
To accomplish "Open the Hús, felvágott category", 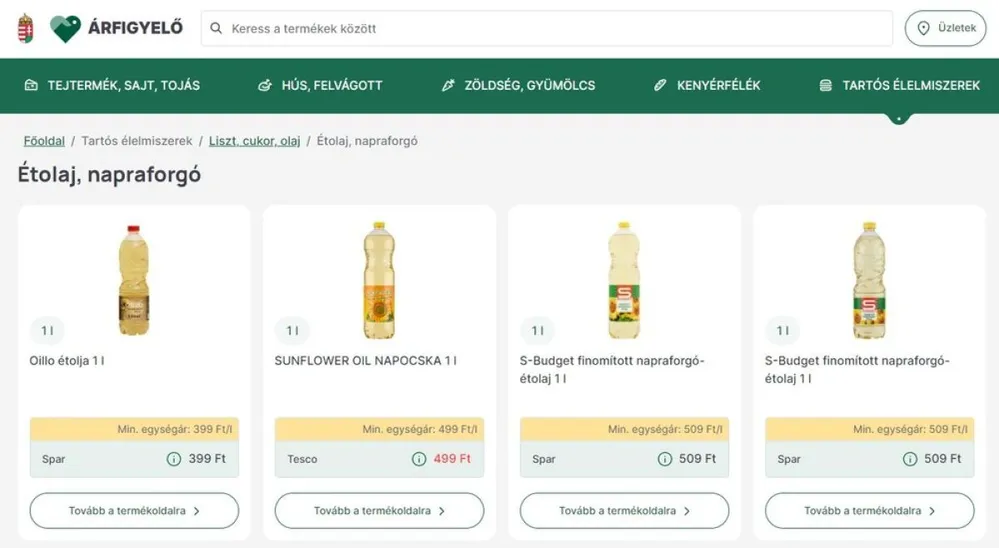I will (320, 86).
